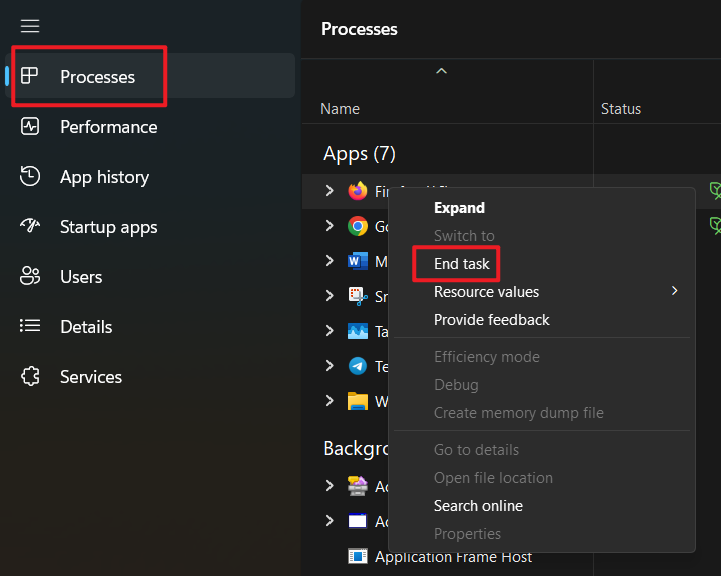
Task: Expand the first background process group
Action: coord(329,485)
